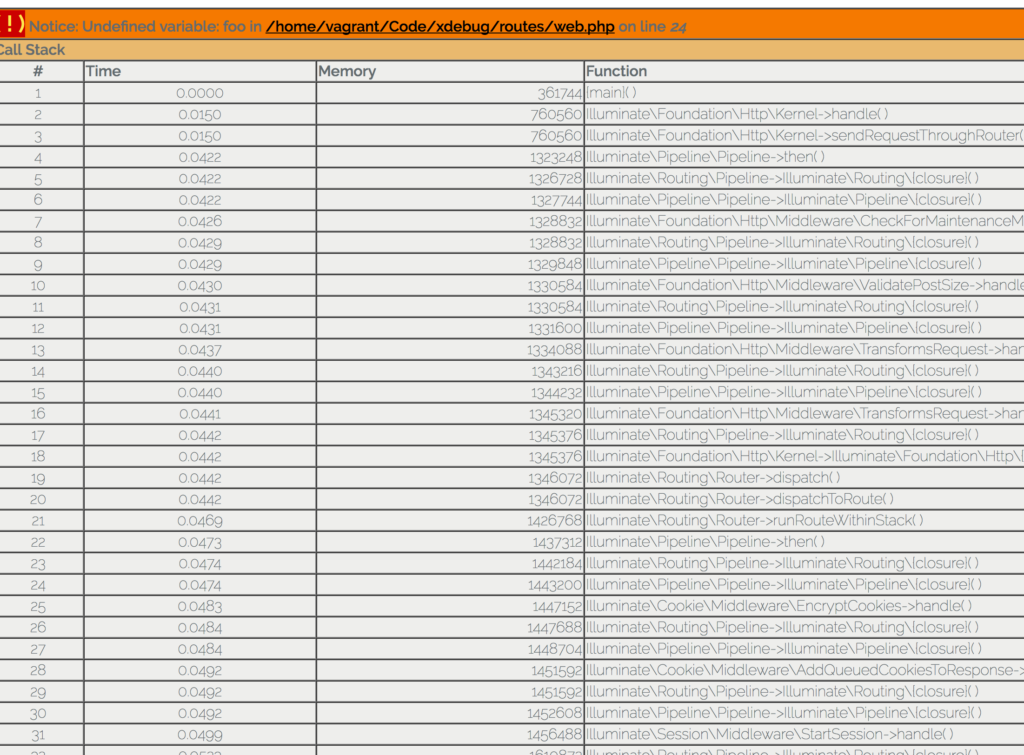The width and height of the screenshot is (1024, 755).
Task: Click memory value 1326728
Action: [x=556, y=179]
